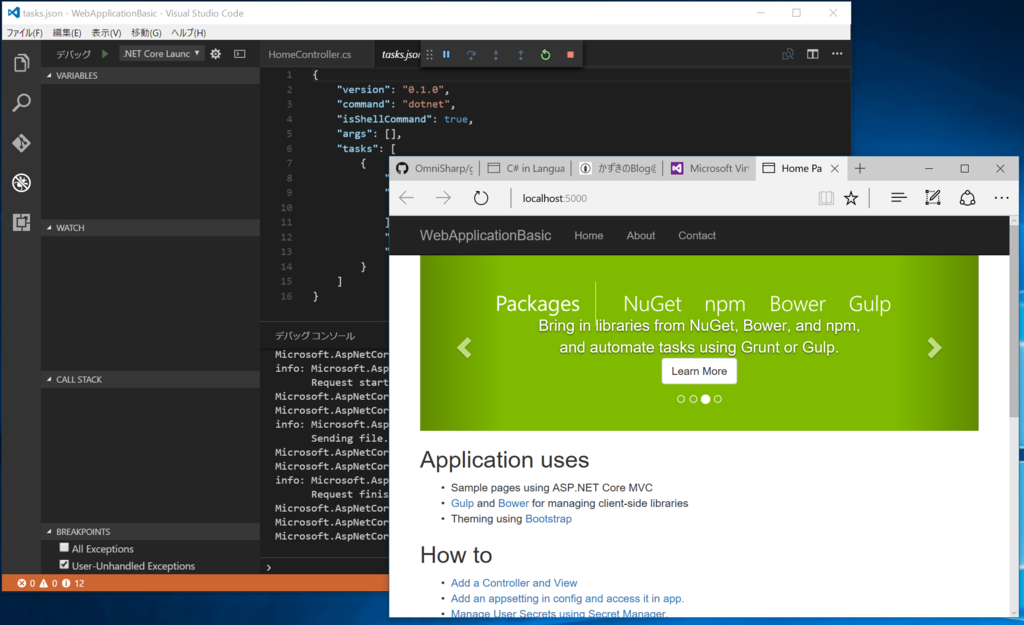Switch to the Microsoft Virtual browser tab
The image size is (1024, 625).
(710, 168)
